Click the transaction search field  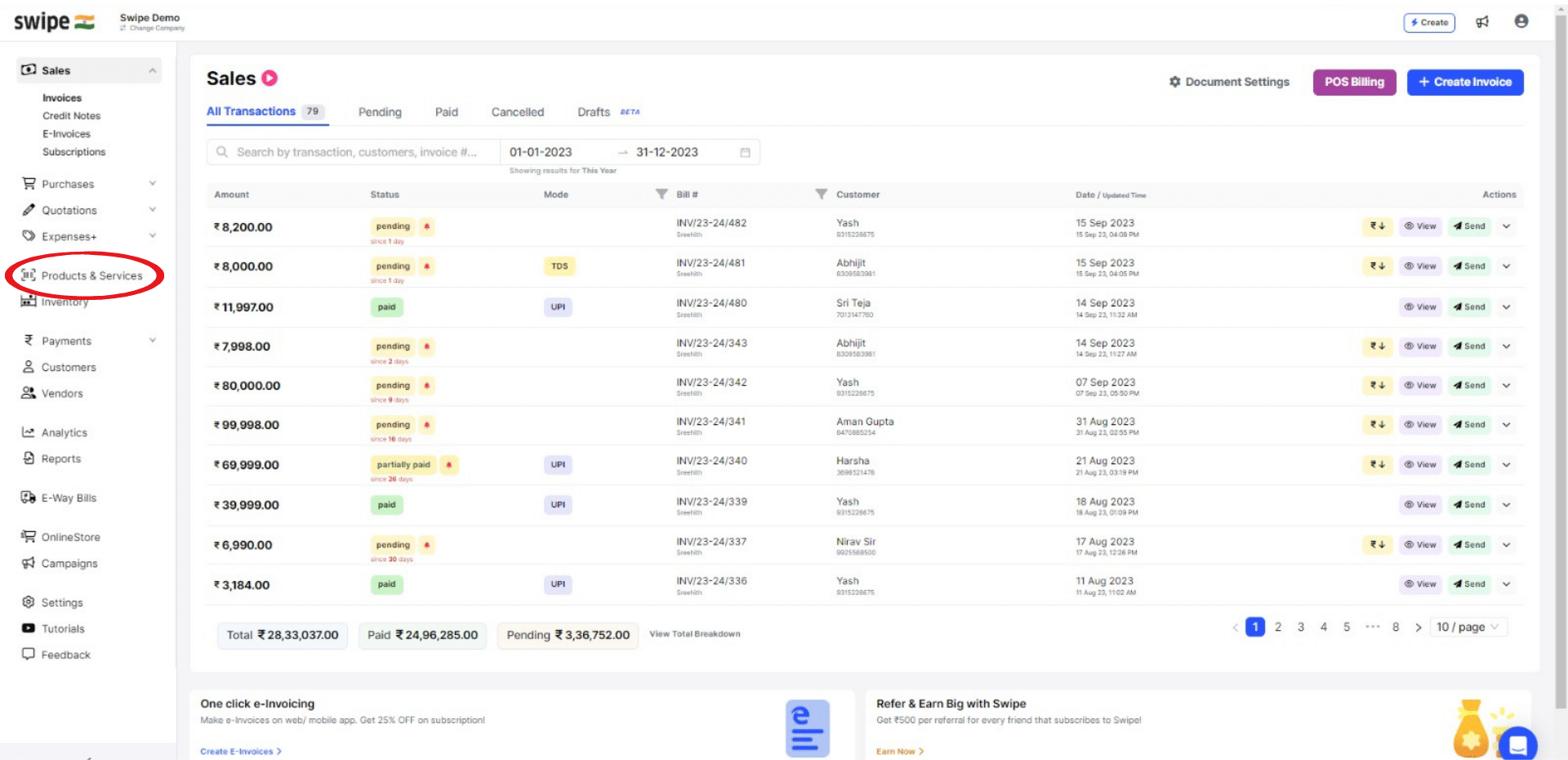pyautogui.click(x=354, y=153)
